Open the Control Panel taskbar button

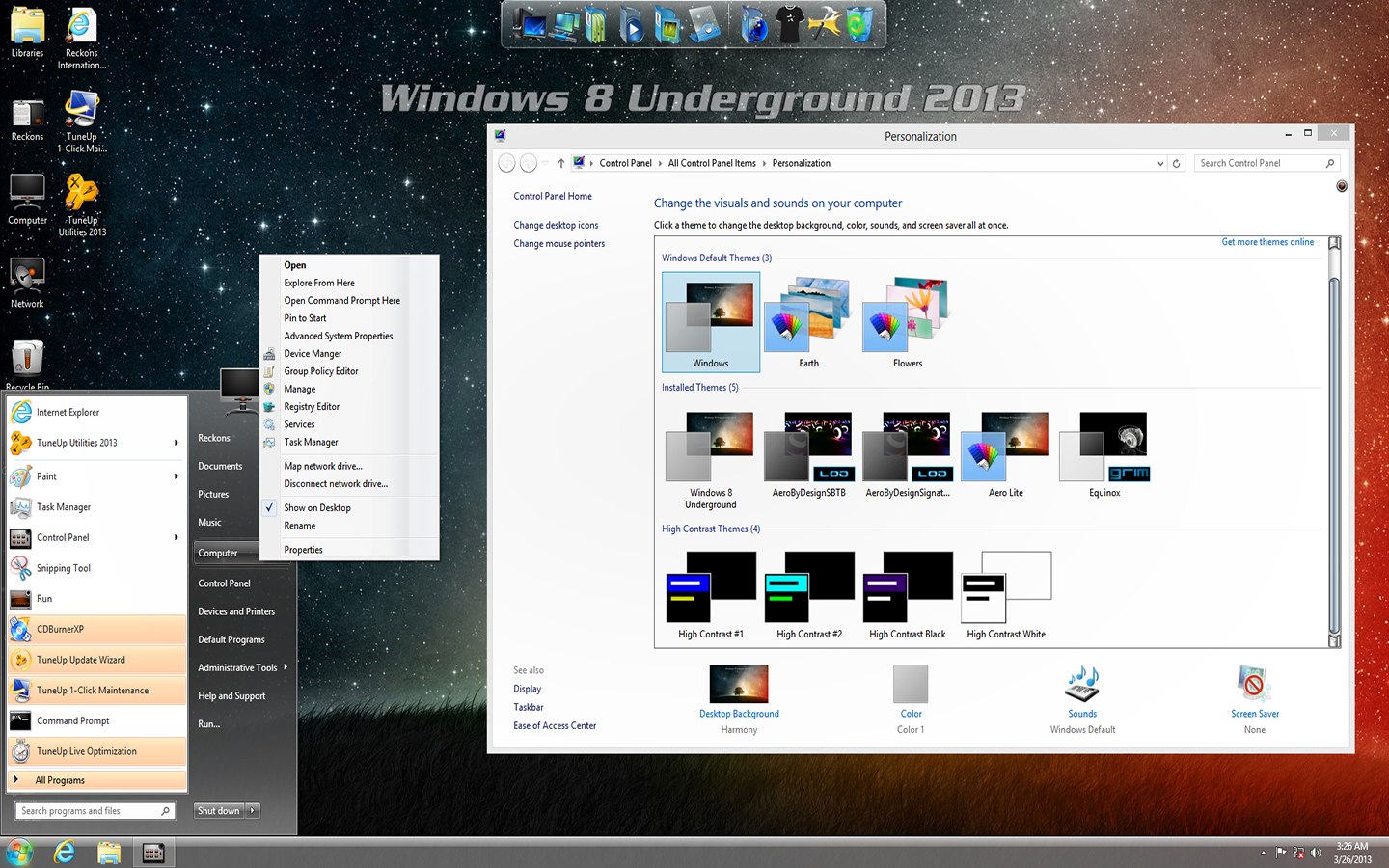(153, 853)
